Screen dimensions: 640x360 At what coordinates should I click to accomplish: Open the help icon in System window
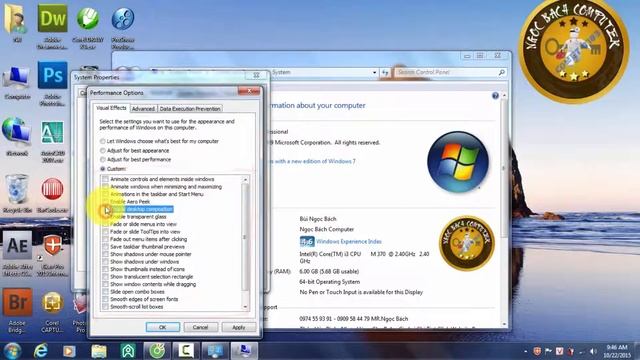(x=495, y=96)
